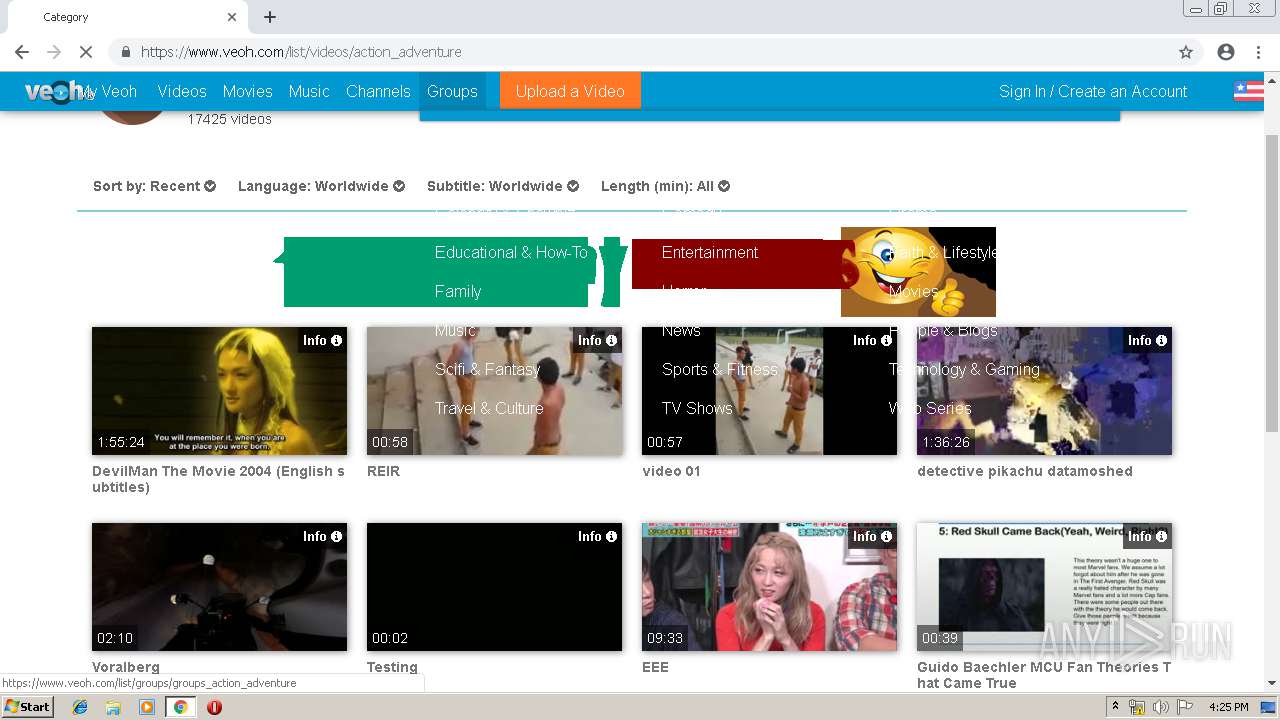Select the Family category
Viewport: 1280px width, 720px height.
pyautogui.click(x=458, y=291)
